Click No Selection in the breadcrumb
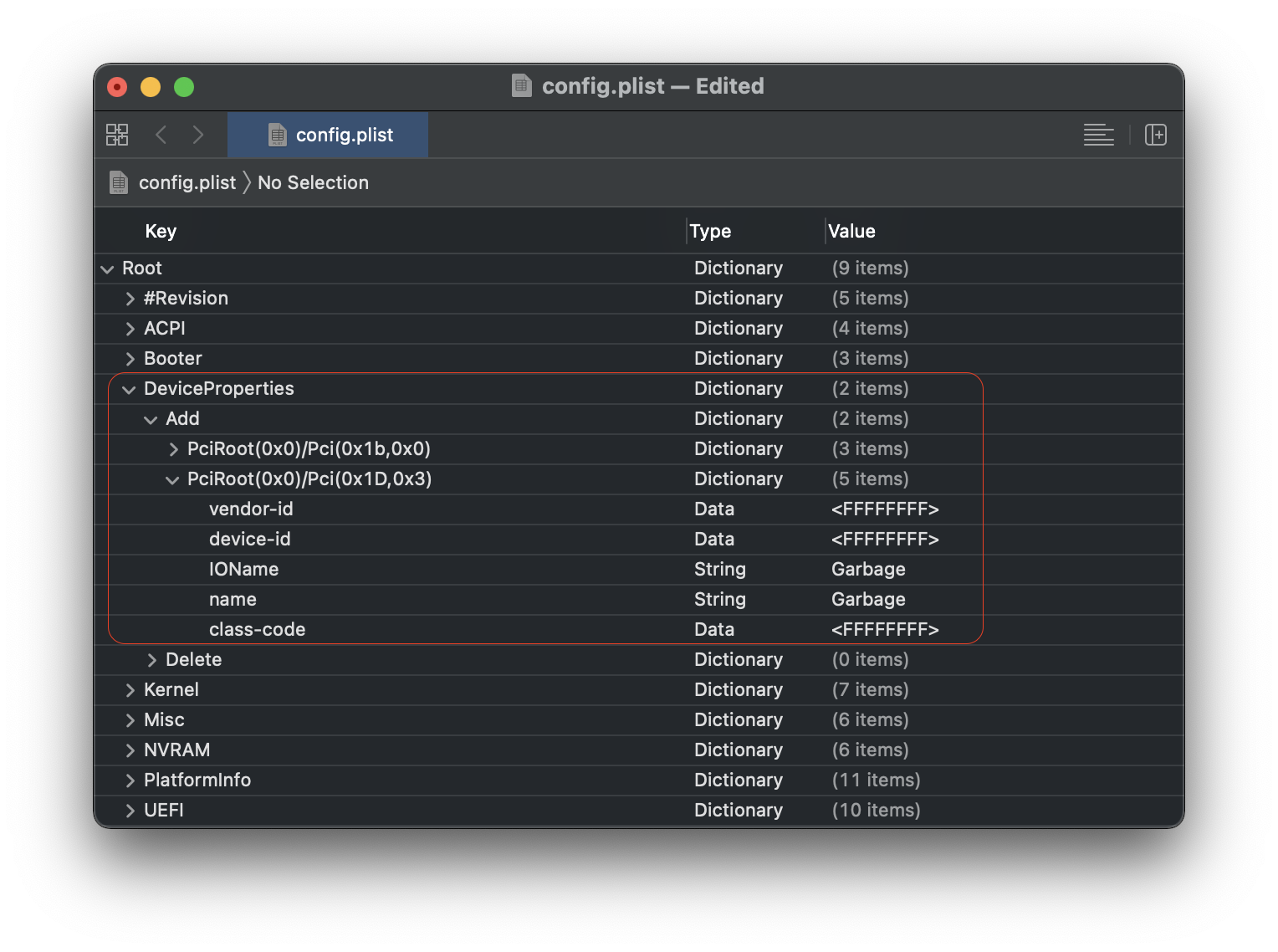Viewport: 1278px width, 952px height. tap(313, 182)
